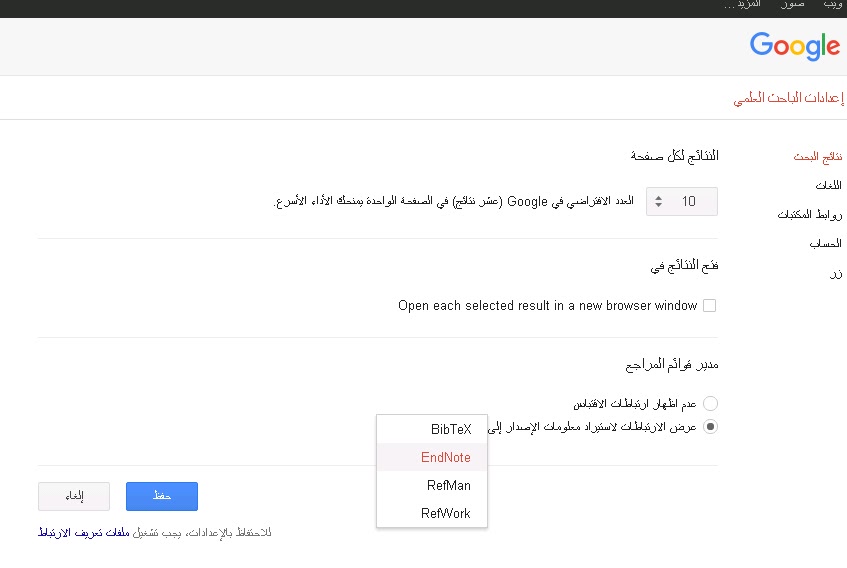Open the 'اللغات' sidebar section
Viewport: 847px width, 568px height.
tap(829, 185)
